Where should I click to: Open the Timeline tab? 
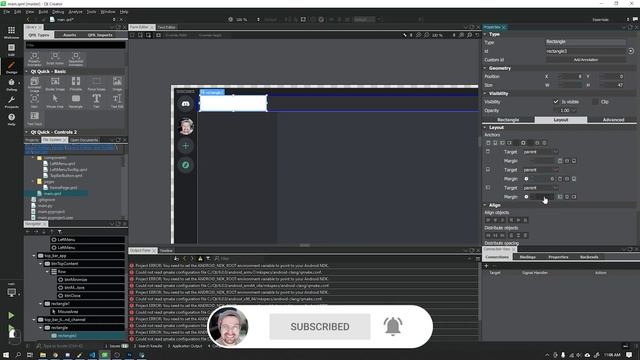(166, 251)
